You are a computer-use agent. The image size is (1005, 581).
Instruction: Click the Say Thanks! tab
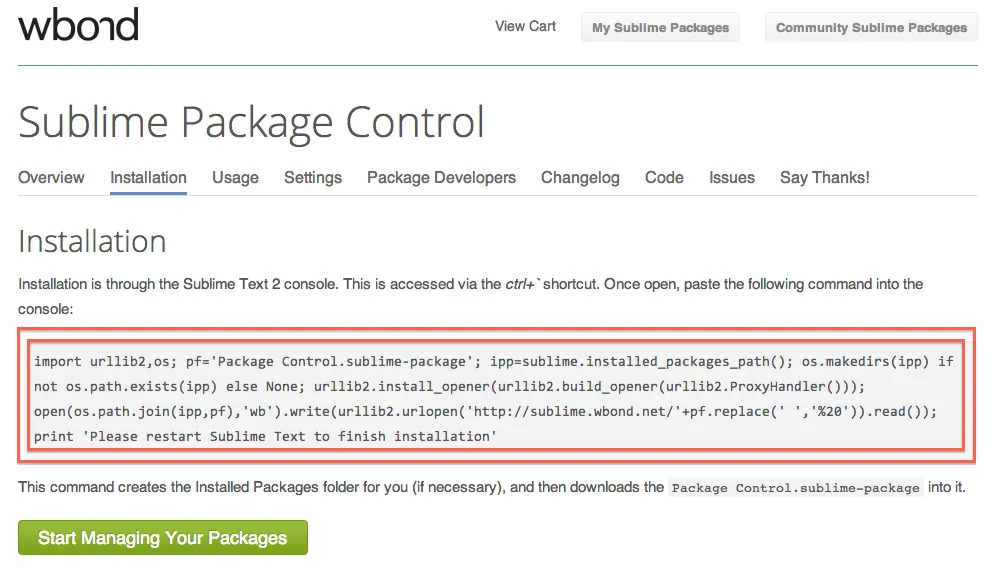(825, 178)
